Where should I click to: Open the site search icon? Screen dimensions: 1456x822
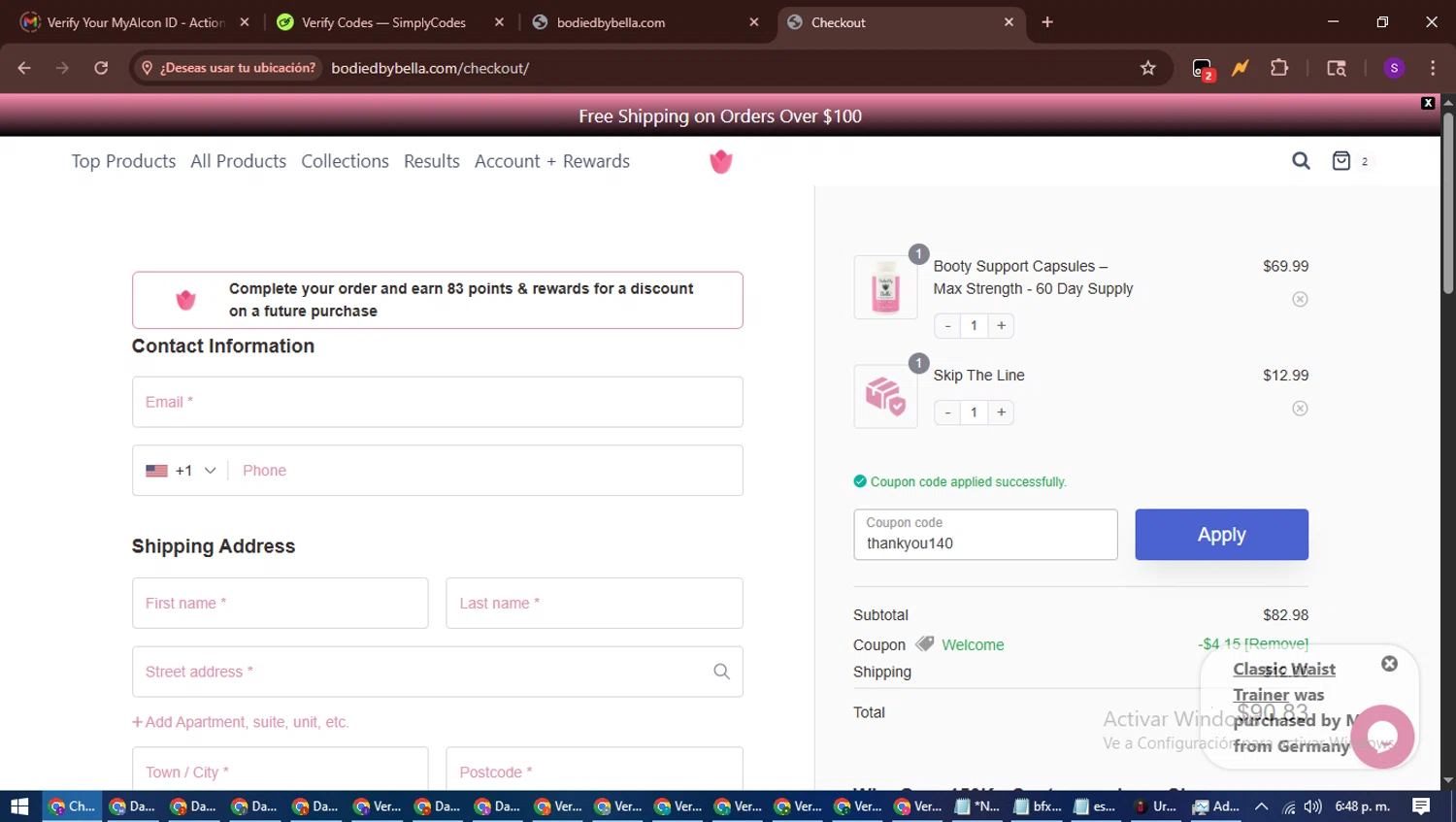coord(1301,161)
